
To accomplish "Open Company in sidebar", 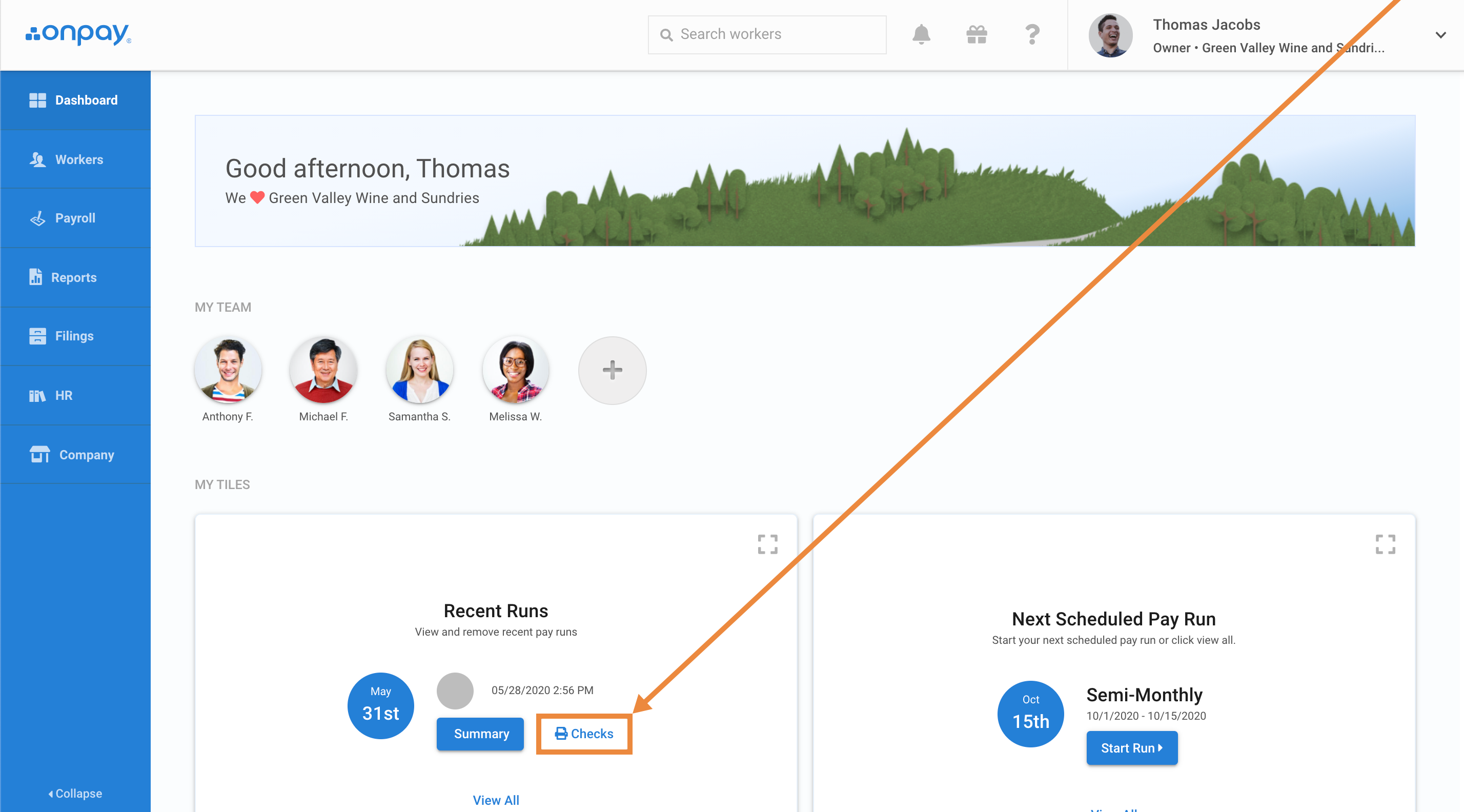I will 75,455.
